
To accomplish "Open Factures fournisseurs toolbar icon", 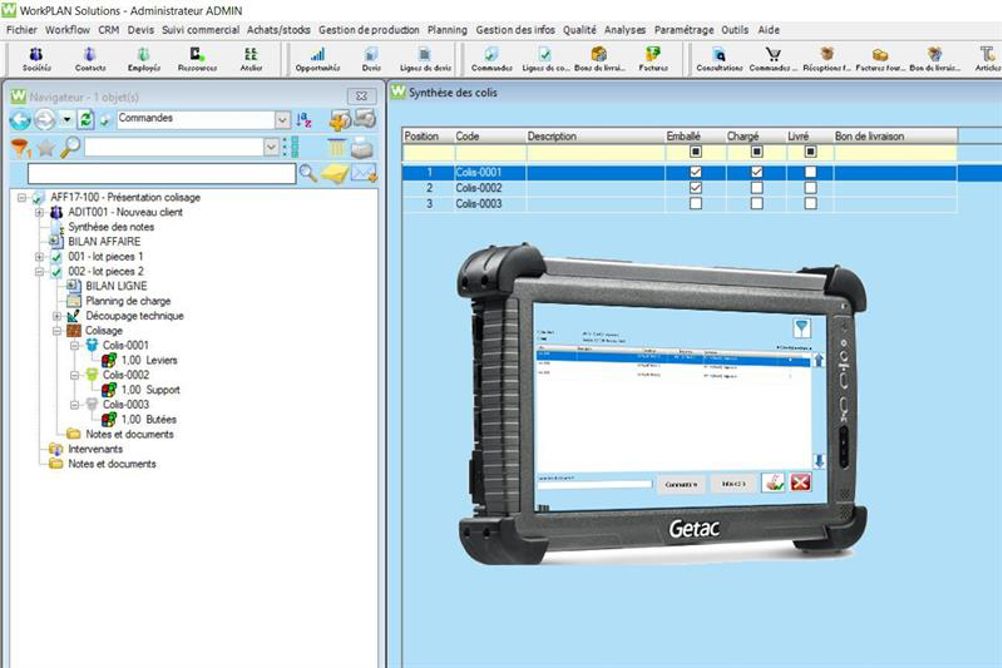I will [x=881, y=59].
